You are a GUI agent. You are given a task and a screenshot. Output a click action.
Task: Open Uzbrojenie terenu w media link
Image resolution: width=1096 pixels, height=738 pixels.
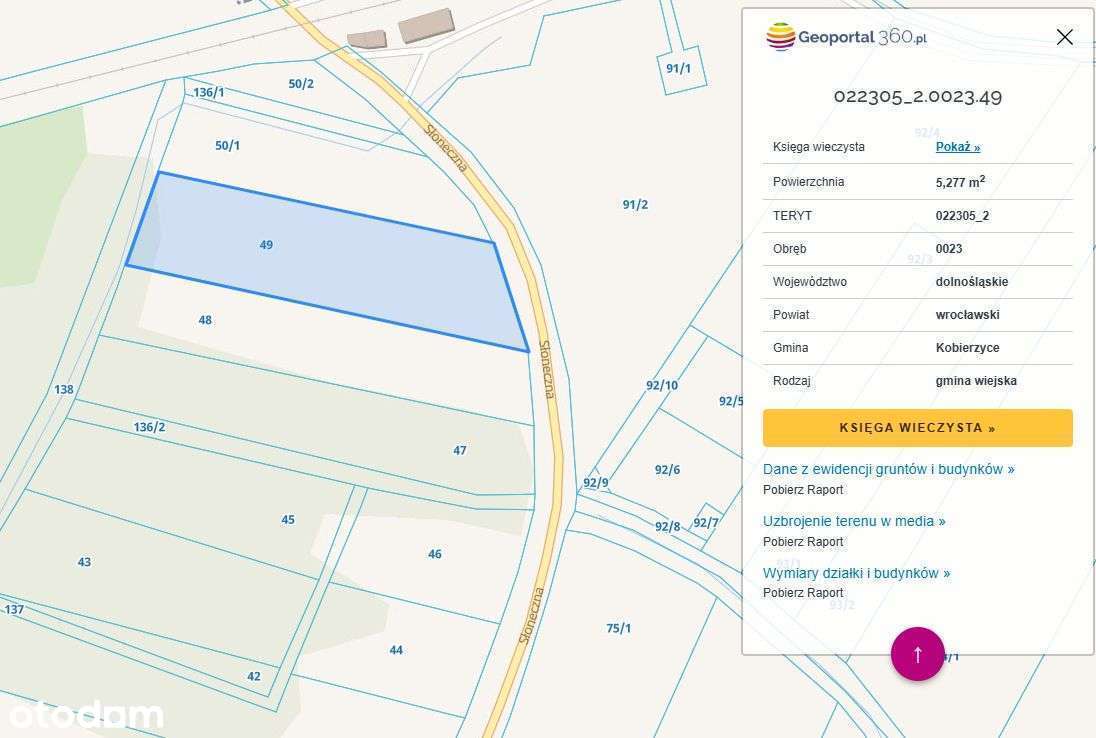853,521
